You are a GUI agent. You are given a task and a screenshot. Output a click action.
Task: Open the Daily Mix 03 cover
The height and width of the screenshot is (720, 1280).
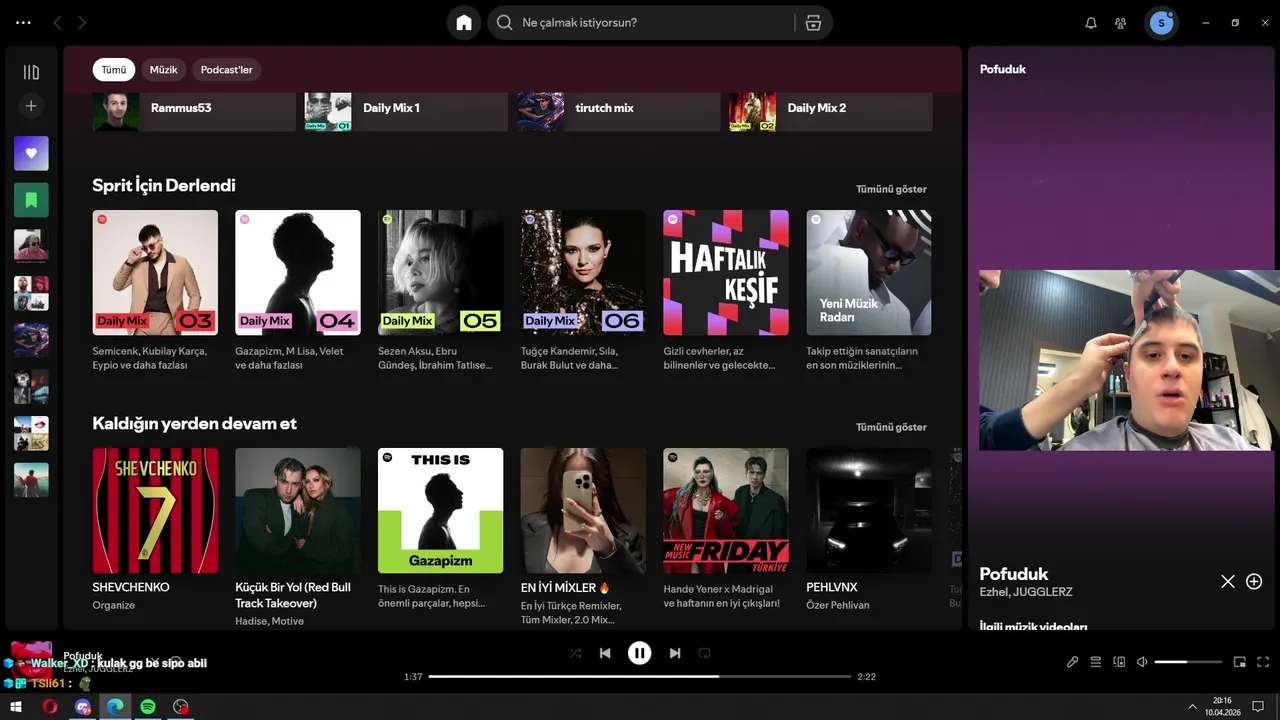point(155,272)
